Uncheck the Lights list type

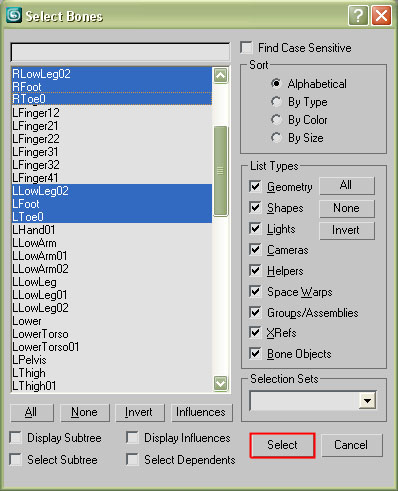click(x=255, y=228)
